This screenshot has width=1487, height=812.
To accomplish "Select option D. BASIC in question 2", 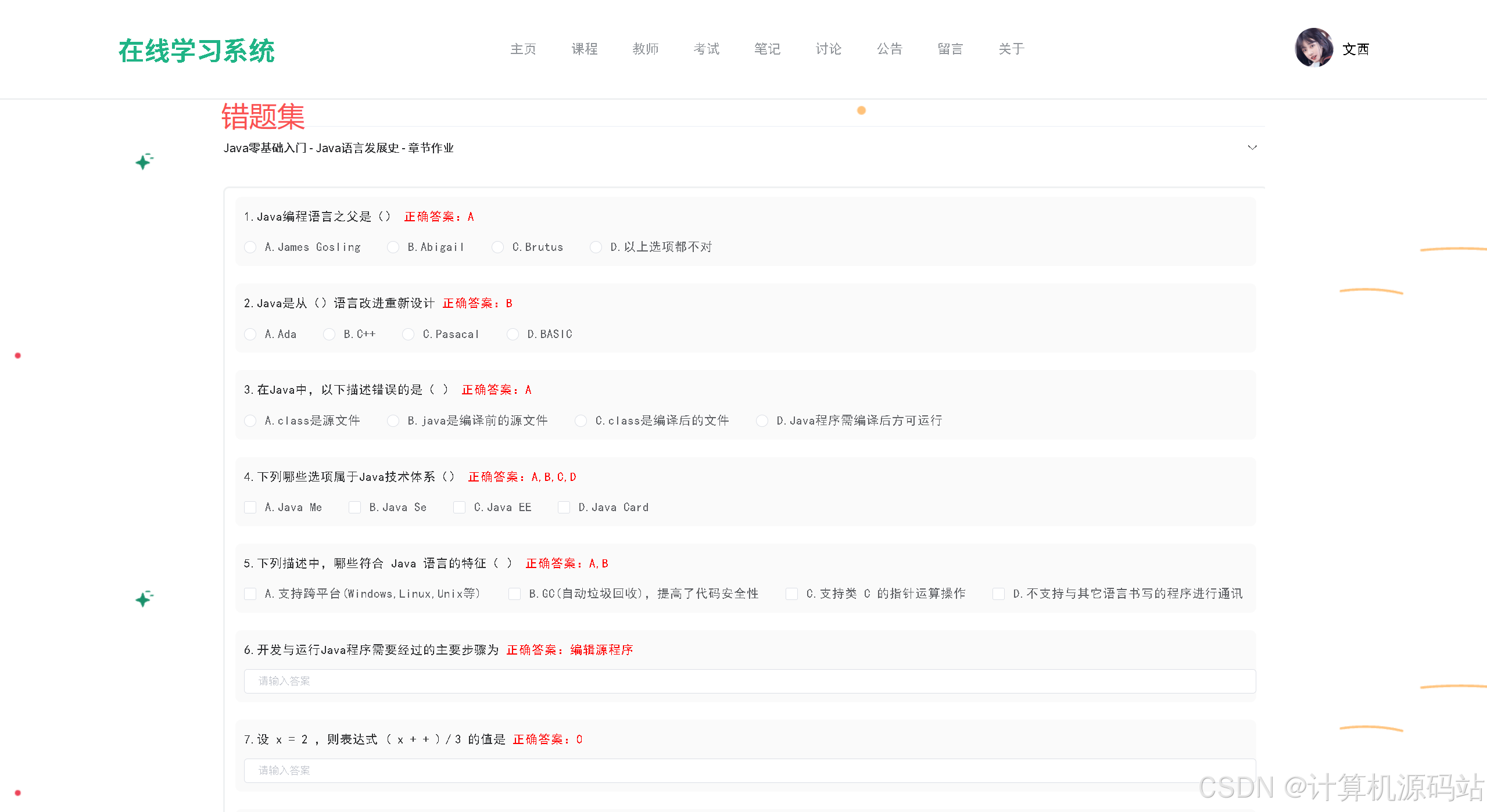I will (513, 334).
